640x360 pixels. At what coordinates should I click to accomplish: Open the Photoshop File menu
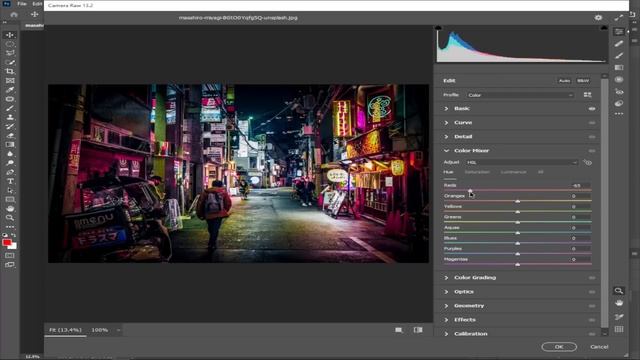pos(22,4)
